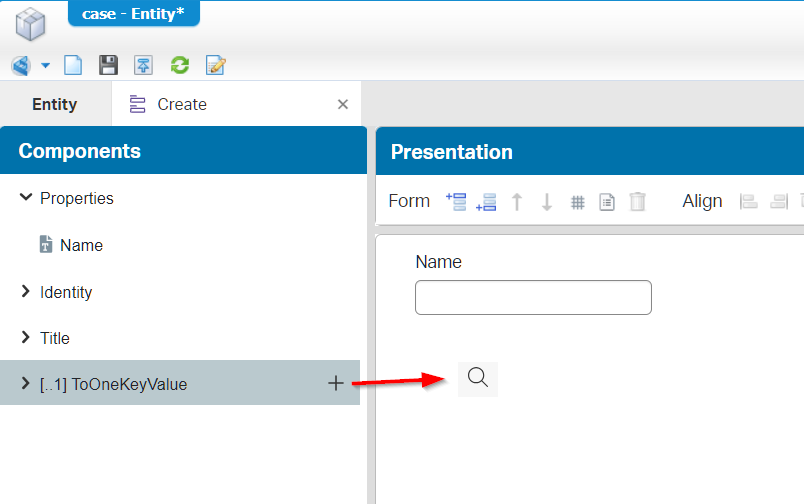
Task: Click the publish upload arrow icon
Action: pyautogui.click(x=144, y=66)
